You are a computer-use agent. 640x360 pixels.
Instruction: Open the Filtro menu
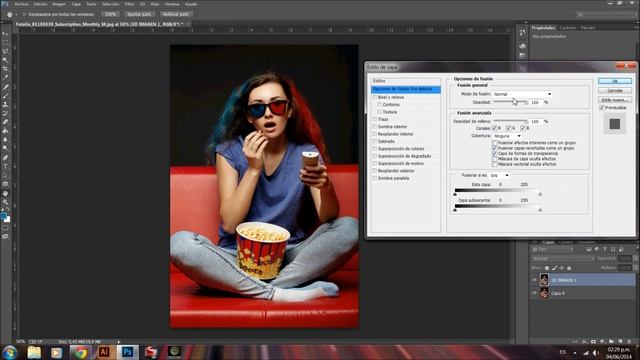point(129,4)
